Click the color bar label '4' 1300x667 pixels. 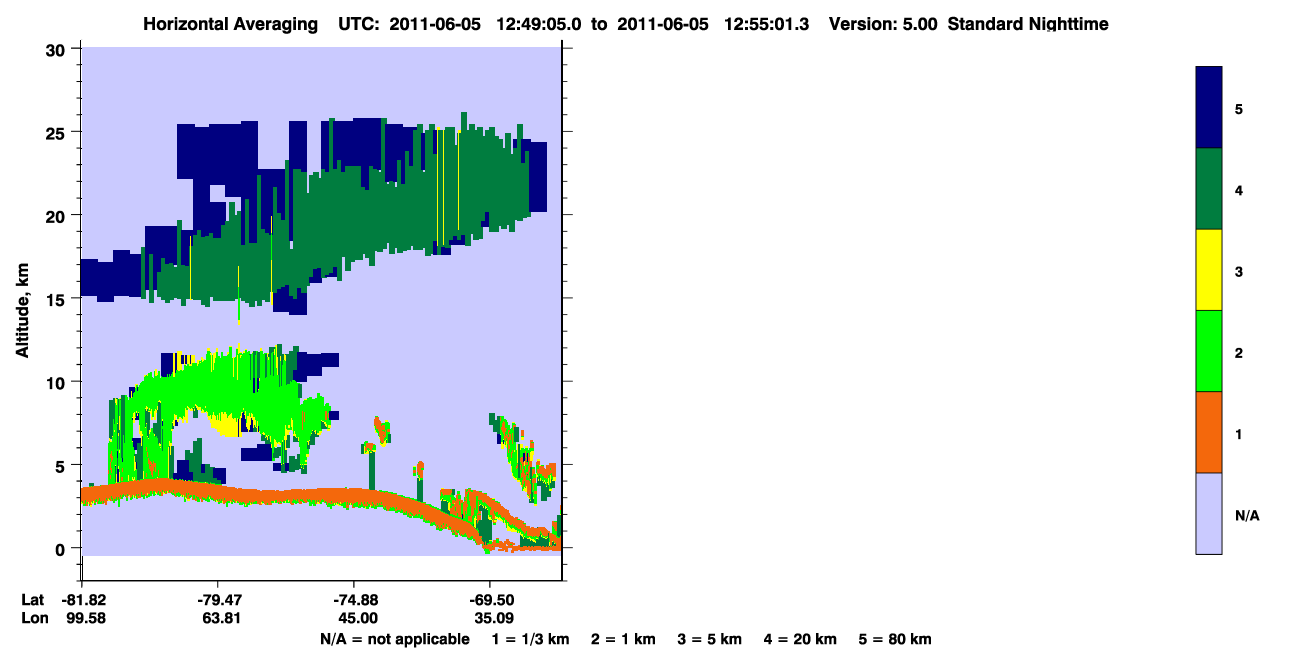(1239, 189)
